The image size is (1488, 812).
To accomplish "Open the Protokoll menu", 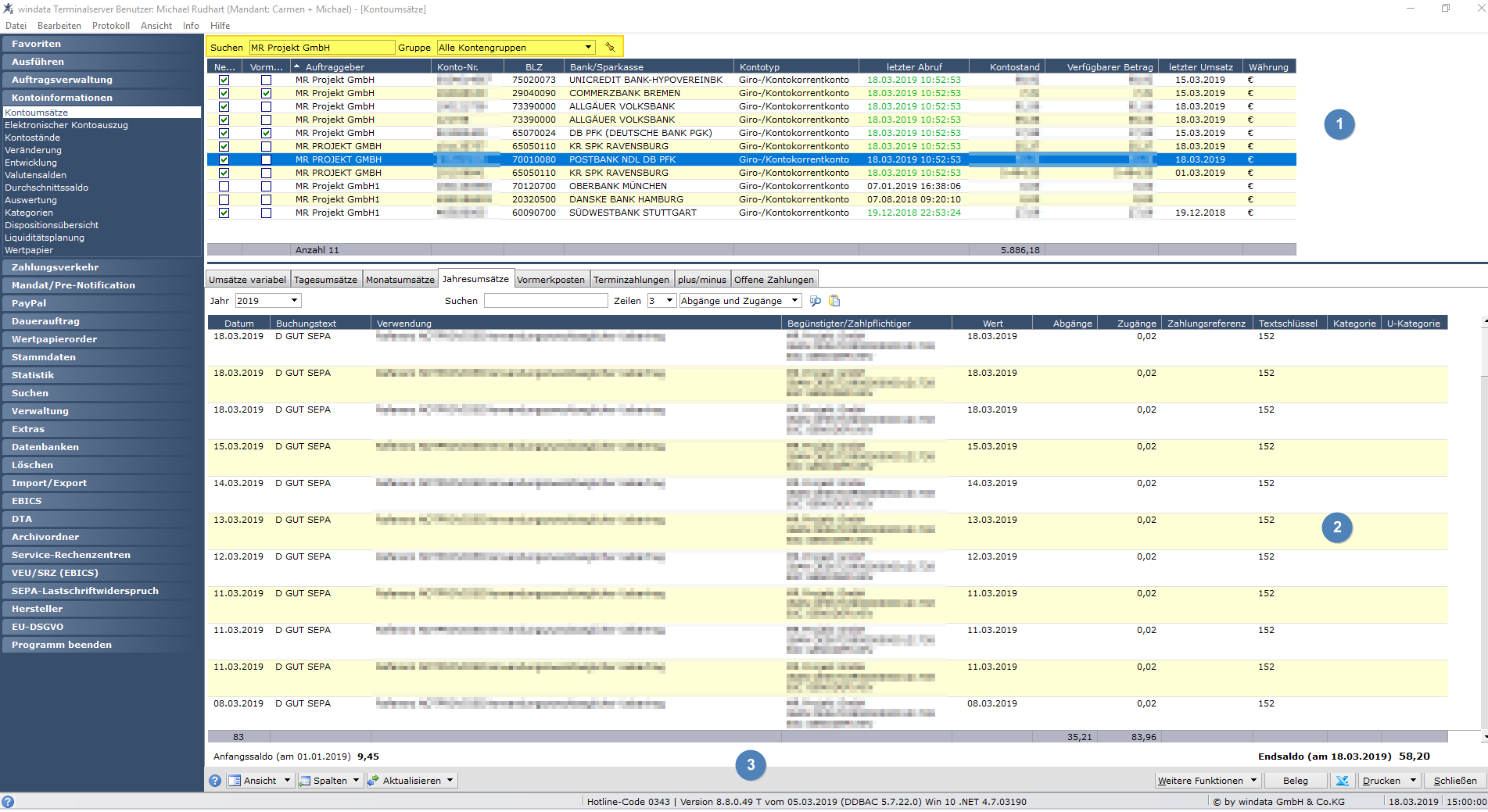I will [x=111, y=26].
